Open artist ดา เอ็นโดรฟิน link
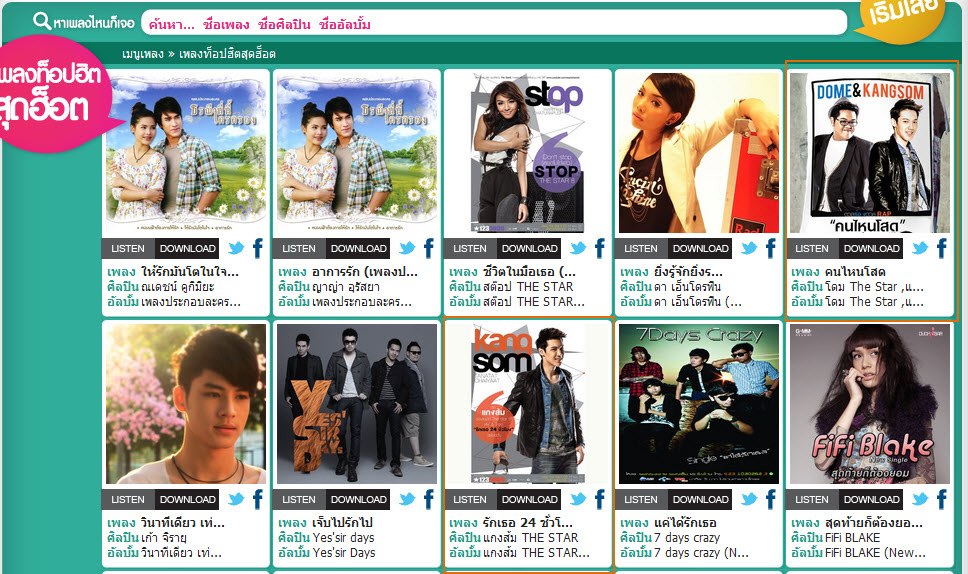This screenshot has width=968, height=574. (687, 287)
